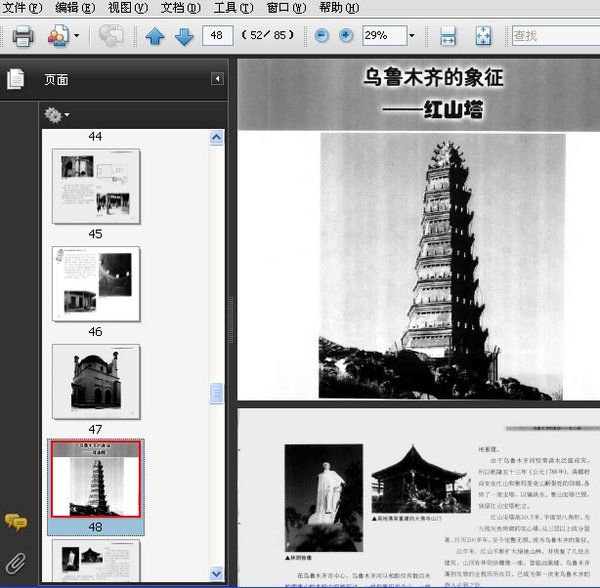Go to next page with down arrow
This screenshot has height=588, width=600.
(x=184, y=36)
